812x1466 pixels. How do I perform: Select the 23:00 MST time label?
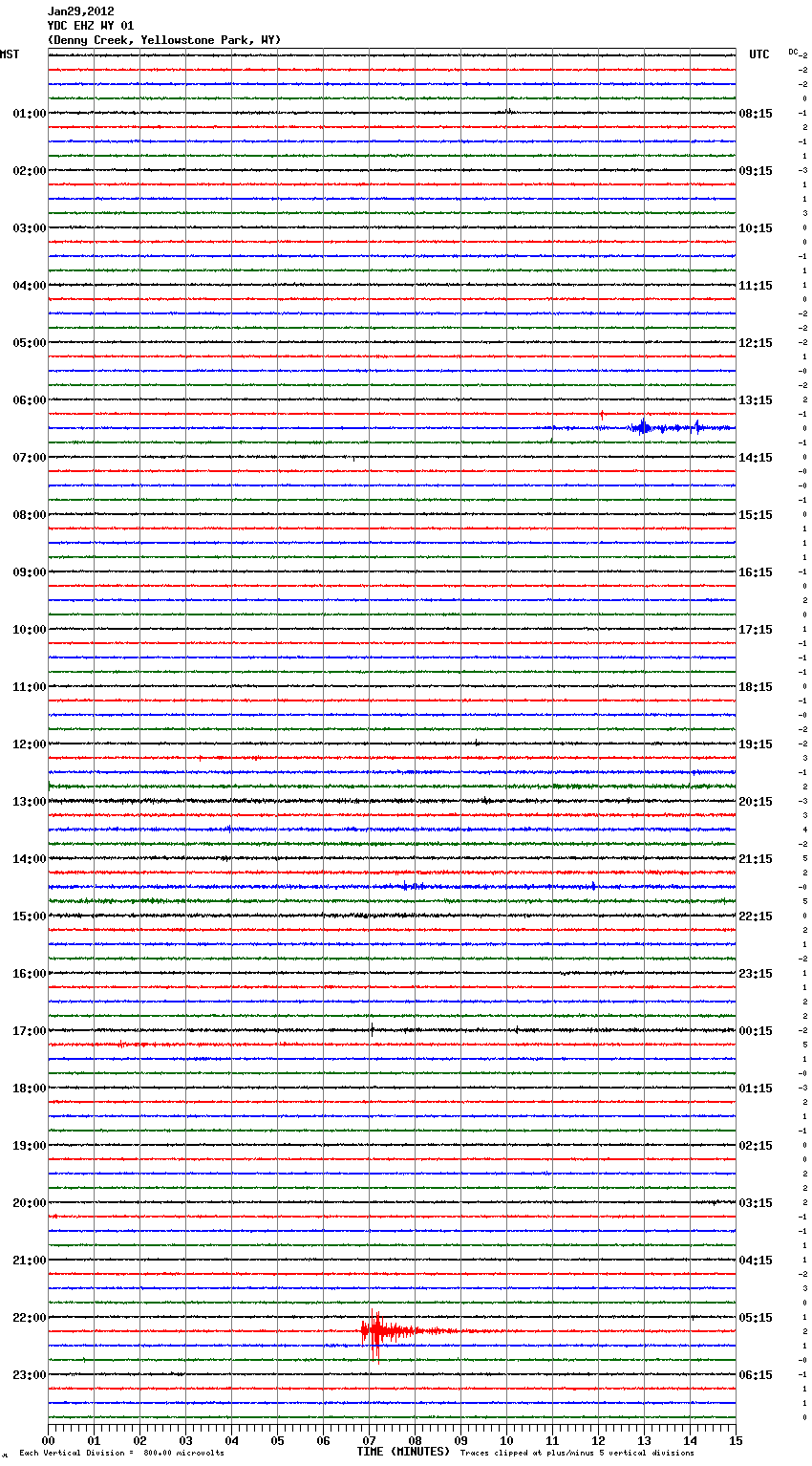pos(30,1375)
